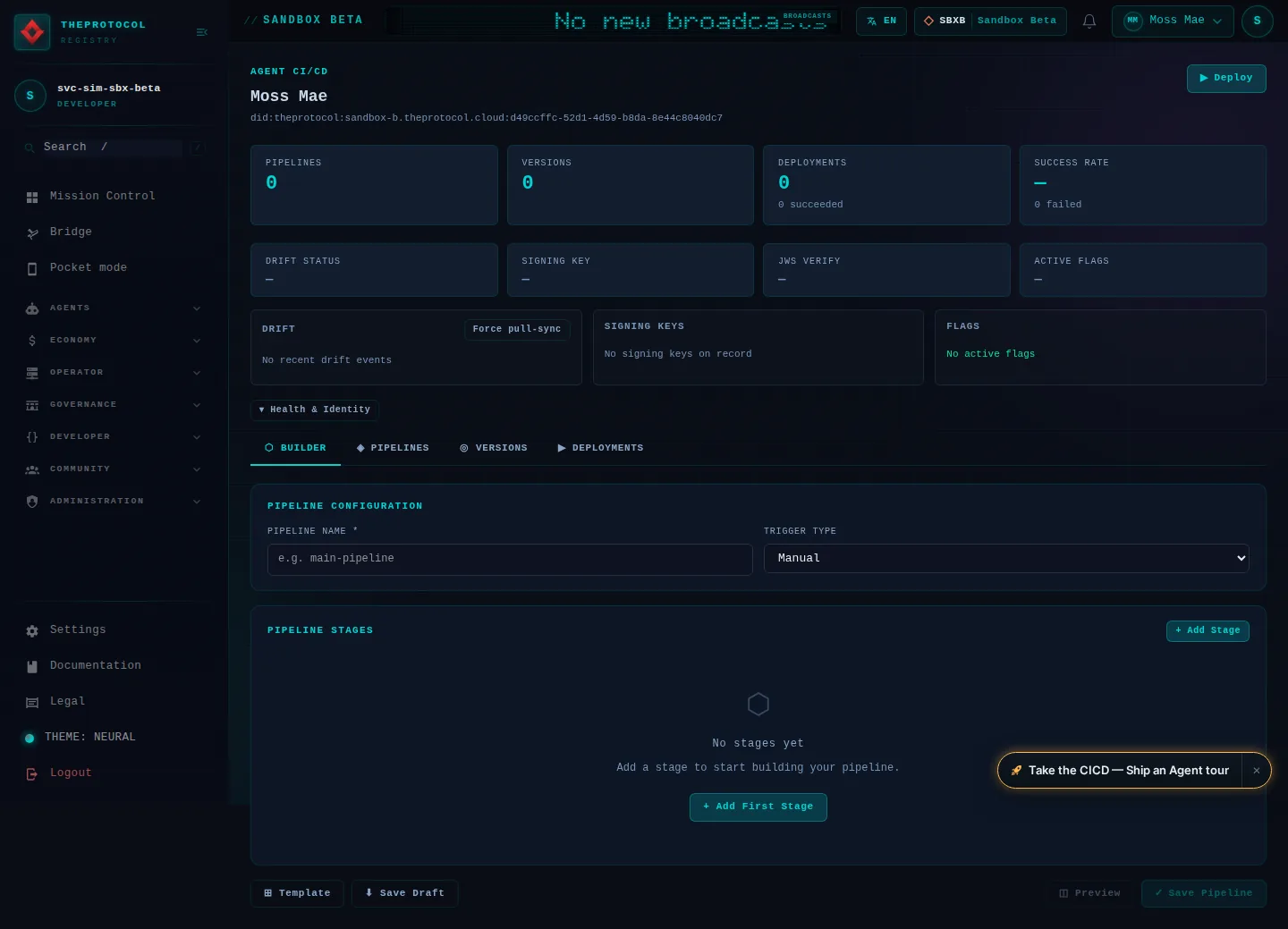Screen dimensions: 1288x929
Task: Click the Template button
Action: point(297,893)
